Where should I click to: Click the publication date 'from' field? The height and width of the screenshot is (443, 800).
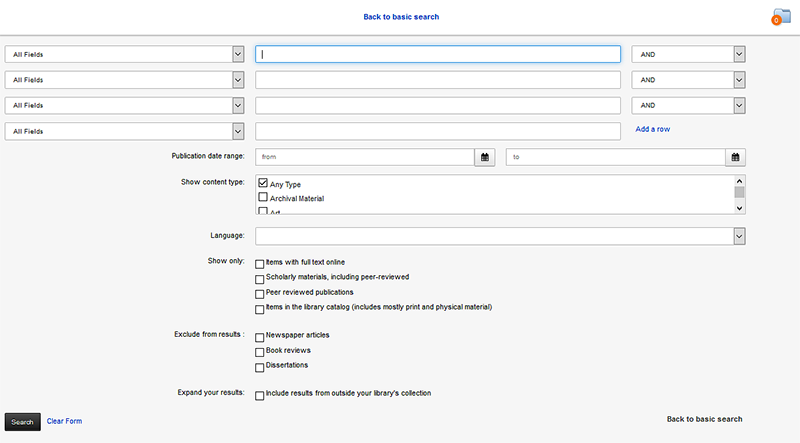point(365,157)
